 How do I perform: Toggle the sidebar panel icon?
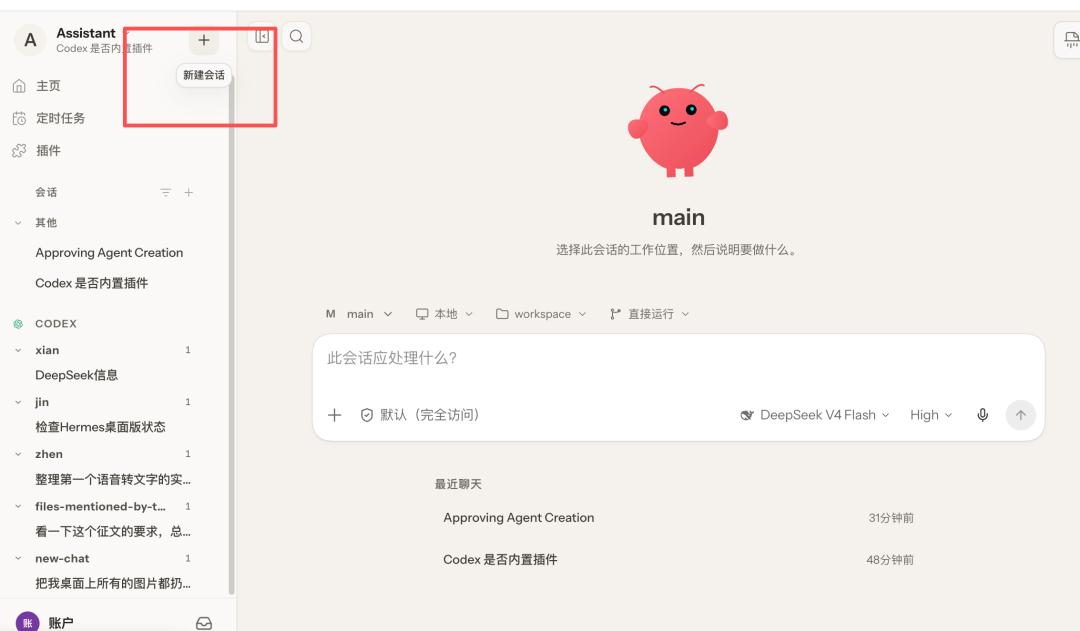point(262,37)
